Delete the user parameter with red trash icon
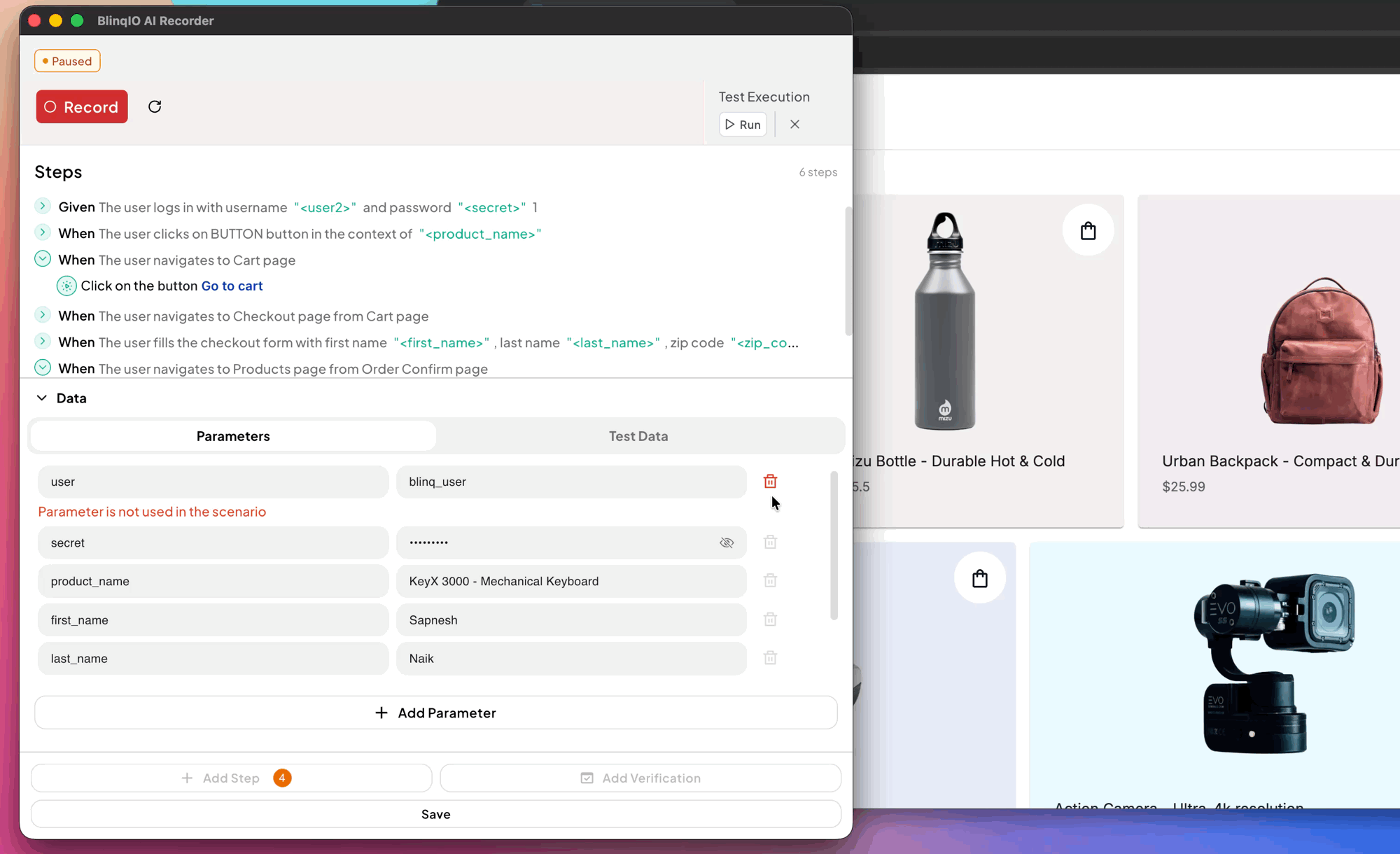This screenshot has width=1400, height=854. pos(770,482)
